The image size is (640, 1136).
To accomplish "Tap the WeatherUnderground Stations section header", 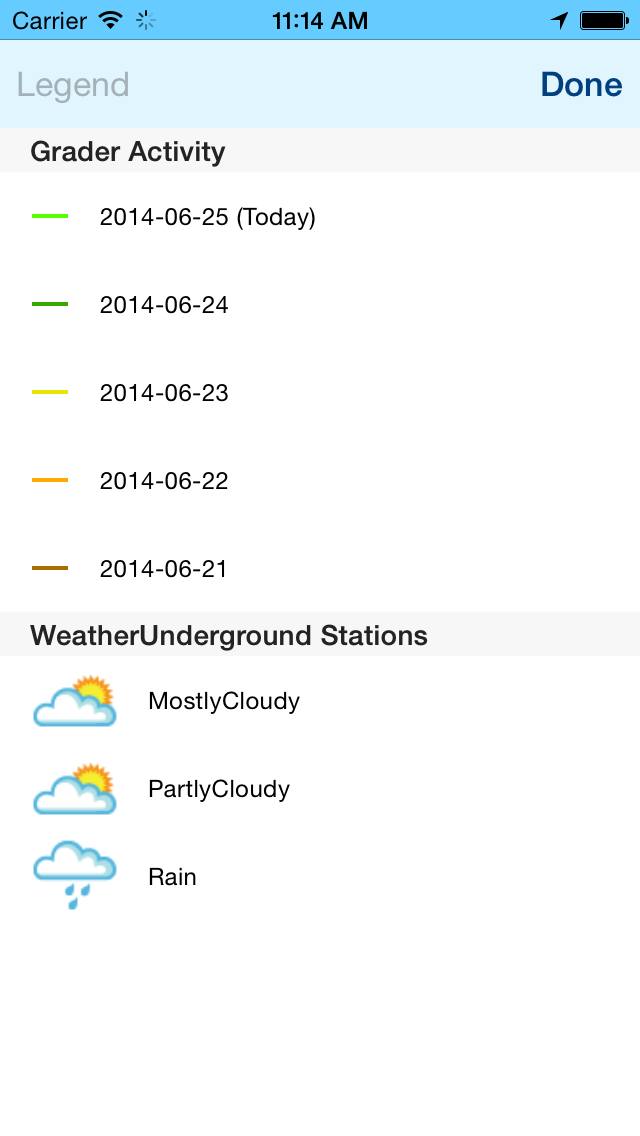I will pos(320,635).
